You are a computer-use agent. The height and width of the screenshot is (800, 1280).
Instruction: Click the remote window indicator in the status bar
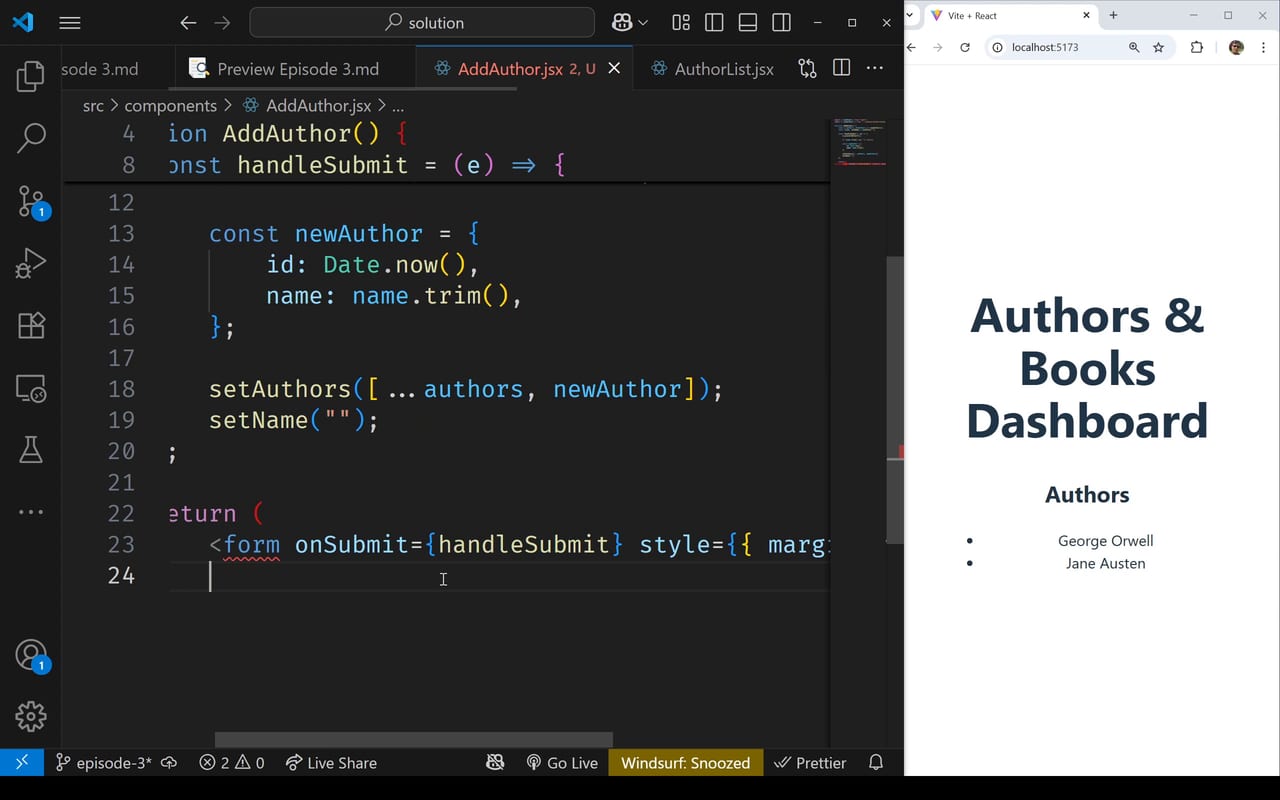(x=22, y=763)
